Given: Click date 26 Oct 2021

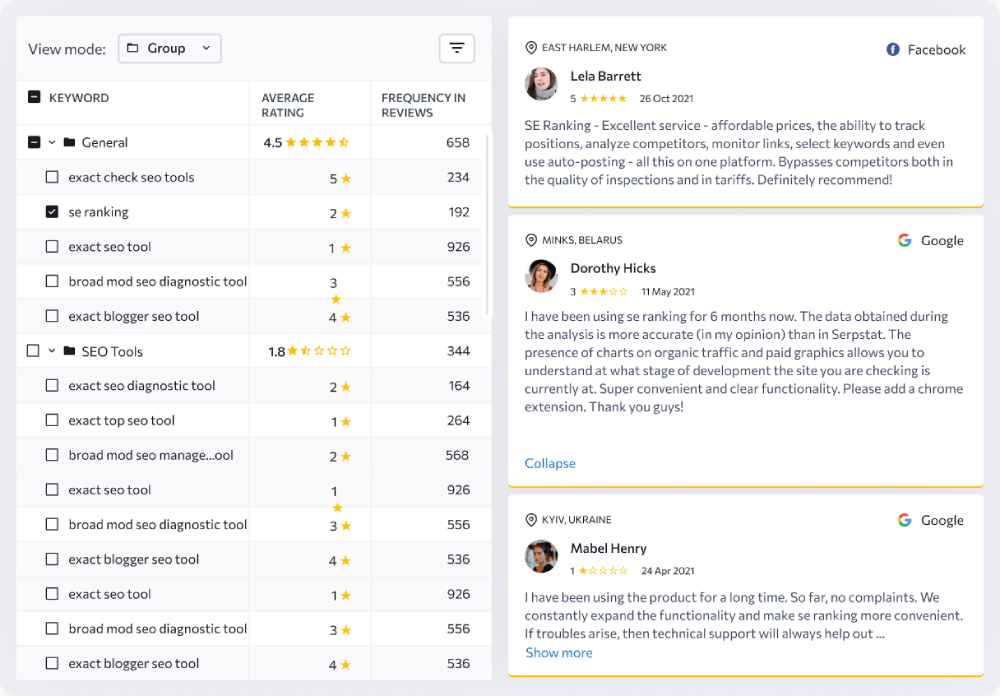Looking at the screenshot, I should [666, 98].
